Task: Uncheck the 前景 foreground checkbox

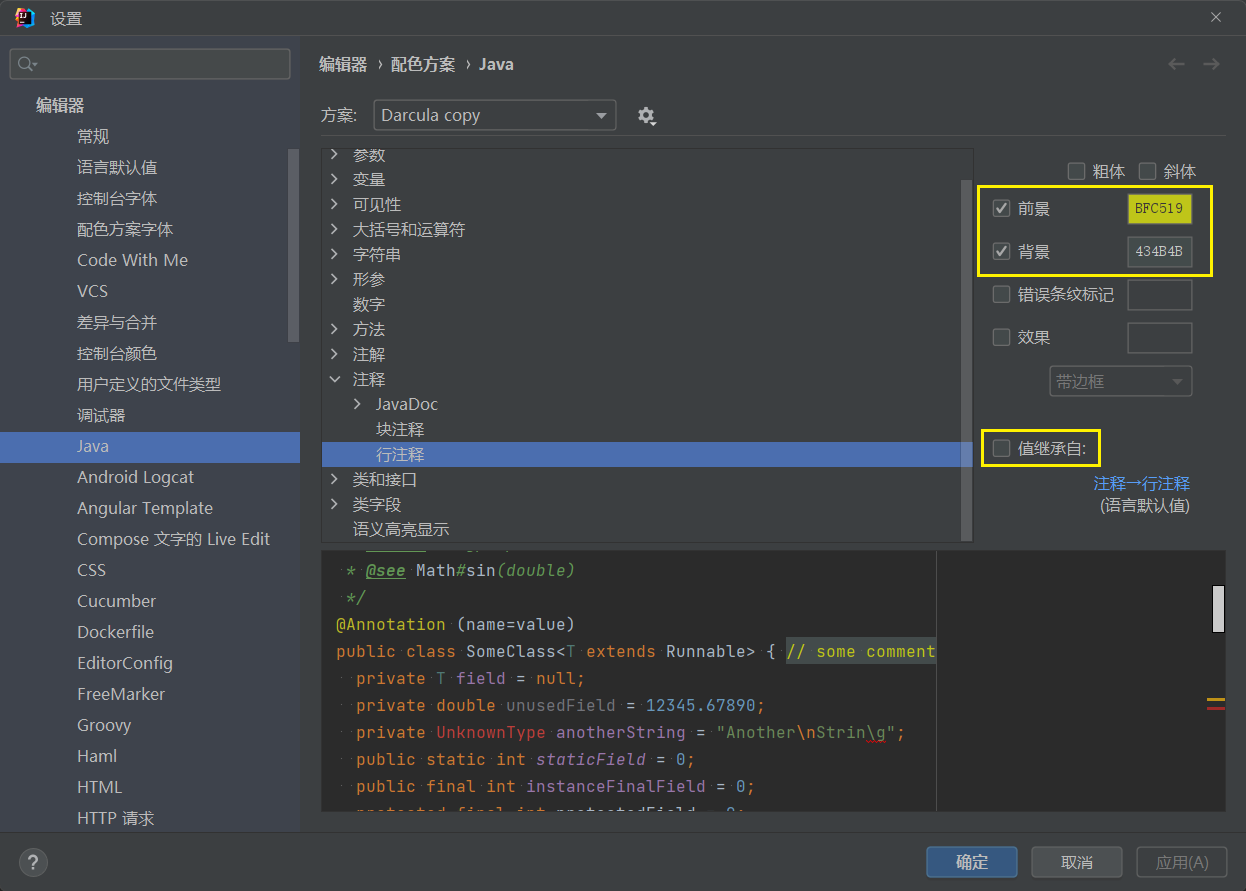Action: [x=1001, y=209]
